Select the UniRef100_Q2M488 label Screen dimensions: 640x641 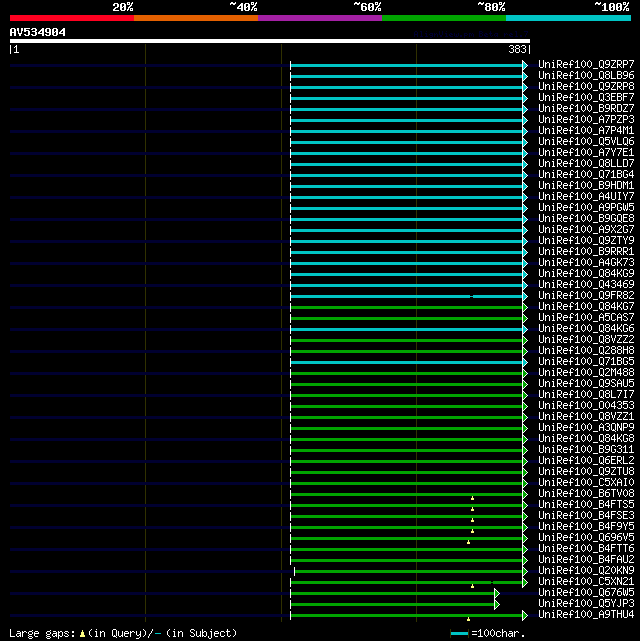pyautogui.click(x=586, y=372)
